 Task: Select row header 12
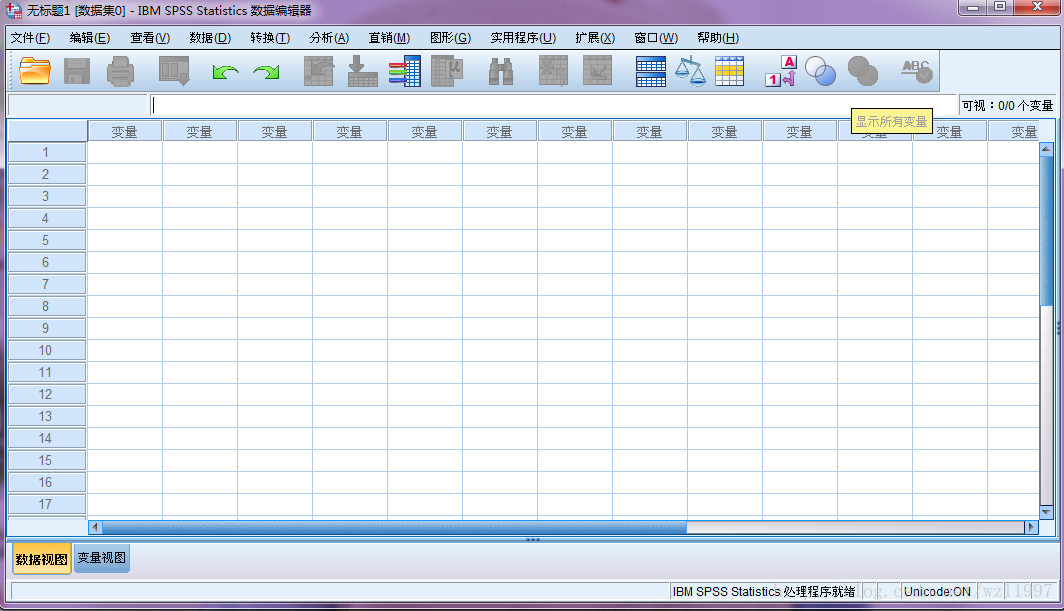click(x=46, y=394)
